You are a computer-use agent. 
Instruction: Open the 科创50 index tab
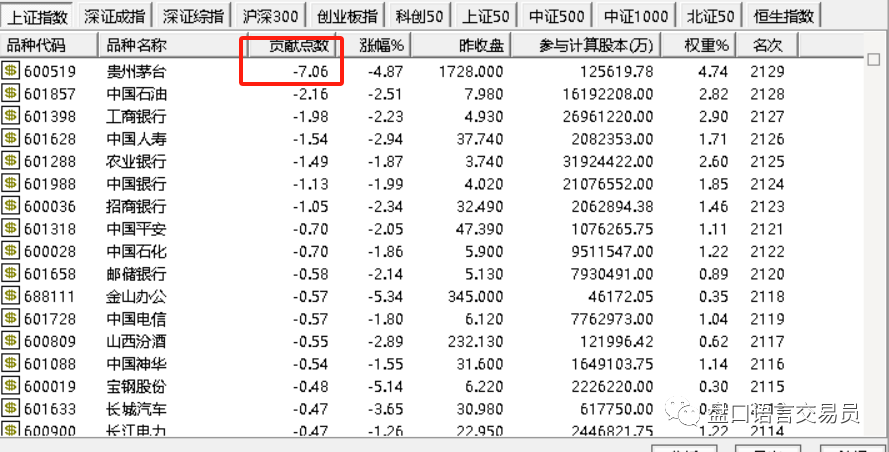tap(420, 16)
